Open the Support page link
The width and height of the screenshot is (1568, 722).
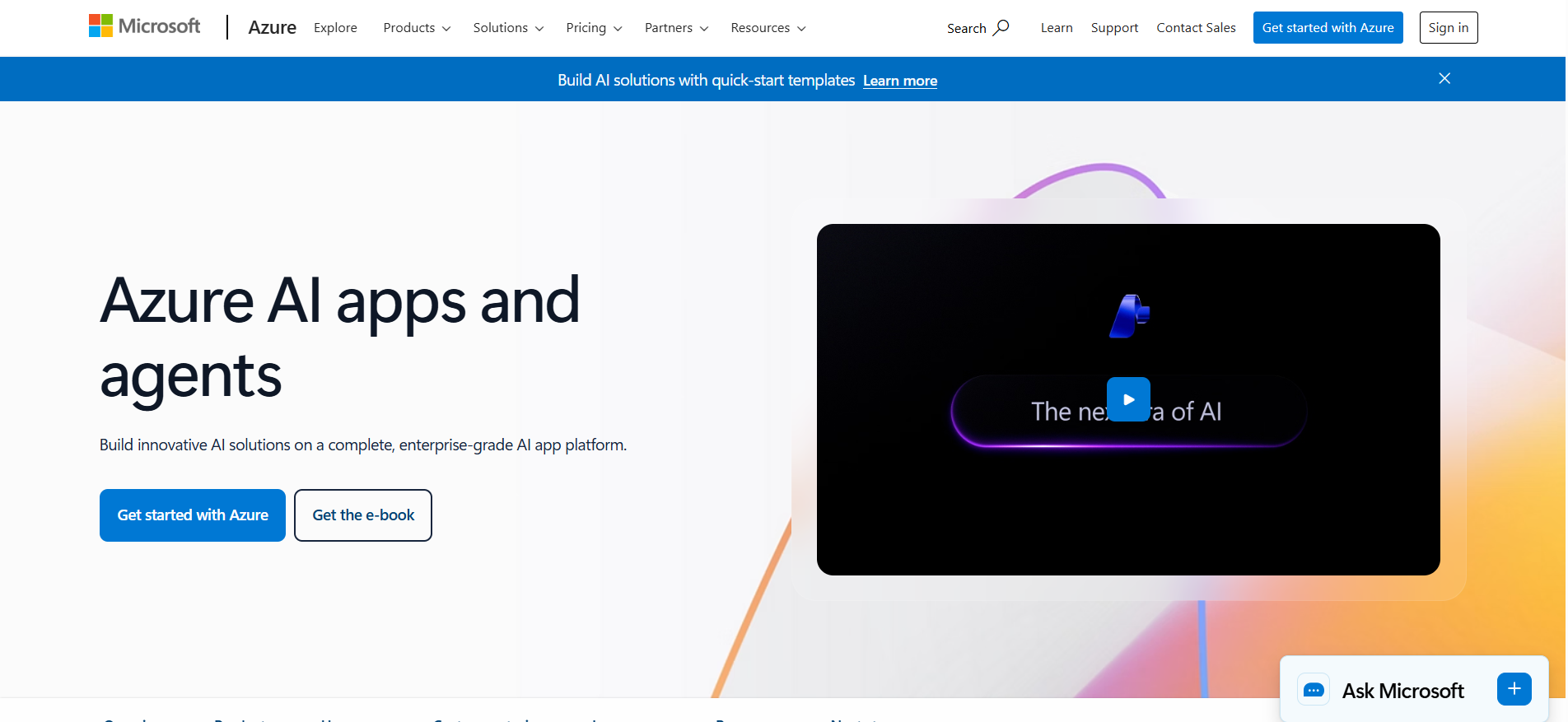pos(1114,28)
